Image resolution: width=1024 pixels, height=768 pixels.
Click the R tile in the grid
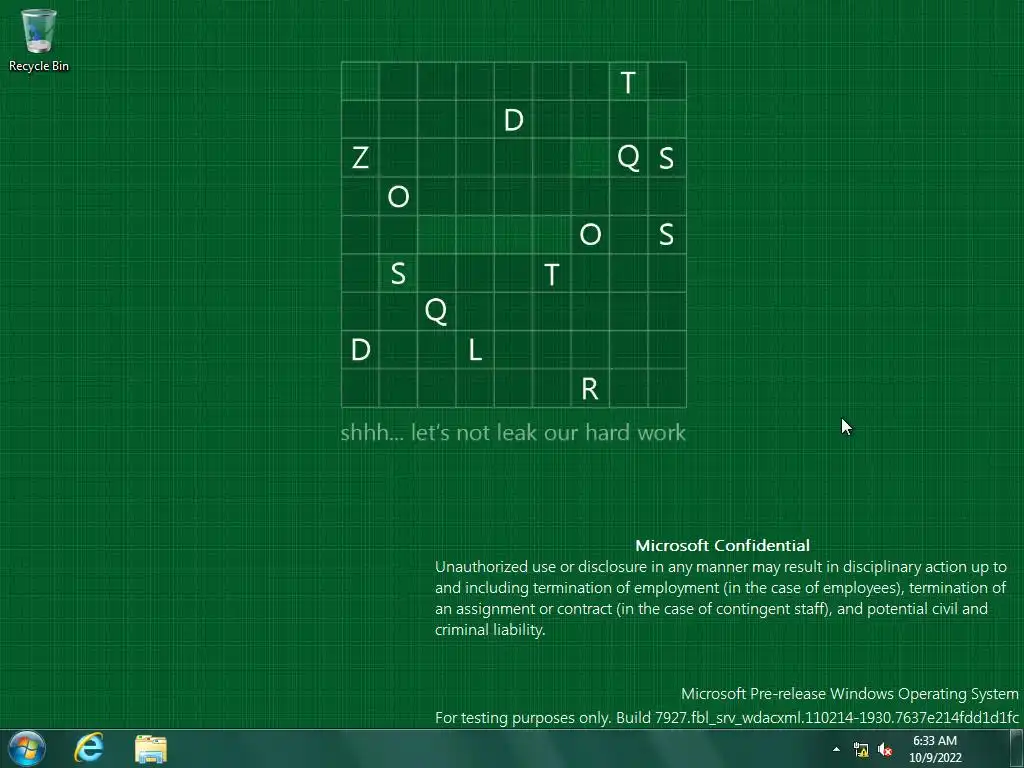[590, 389]
